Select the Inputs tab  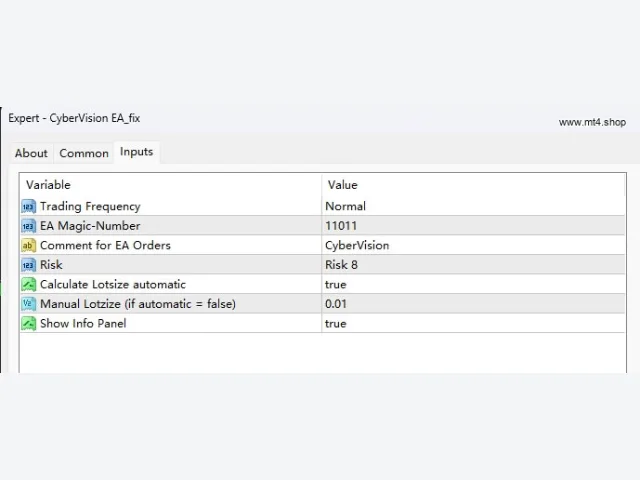tap(136, 152)
